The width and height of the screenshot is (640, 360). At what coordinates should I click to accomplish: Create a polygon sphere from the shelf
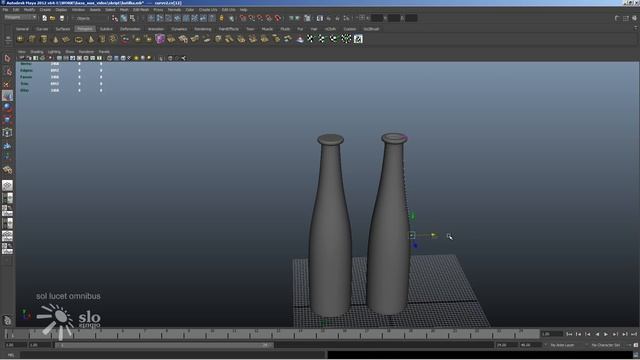point(20,39)
